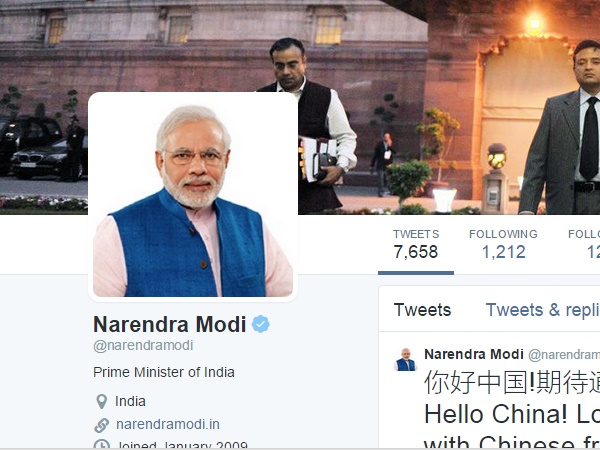
Task: Click the Narendra Modi profile name heading
Action: (x=170, y=324)
